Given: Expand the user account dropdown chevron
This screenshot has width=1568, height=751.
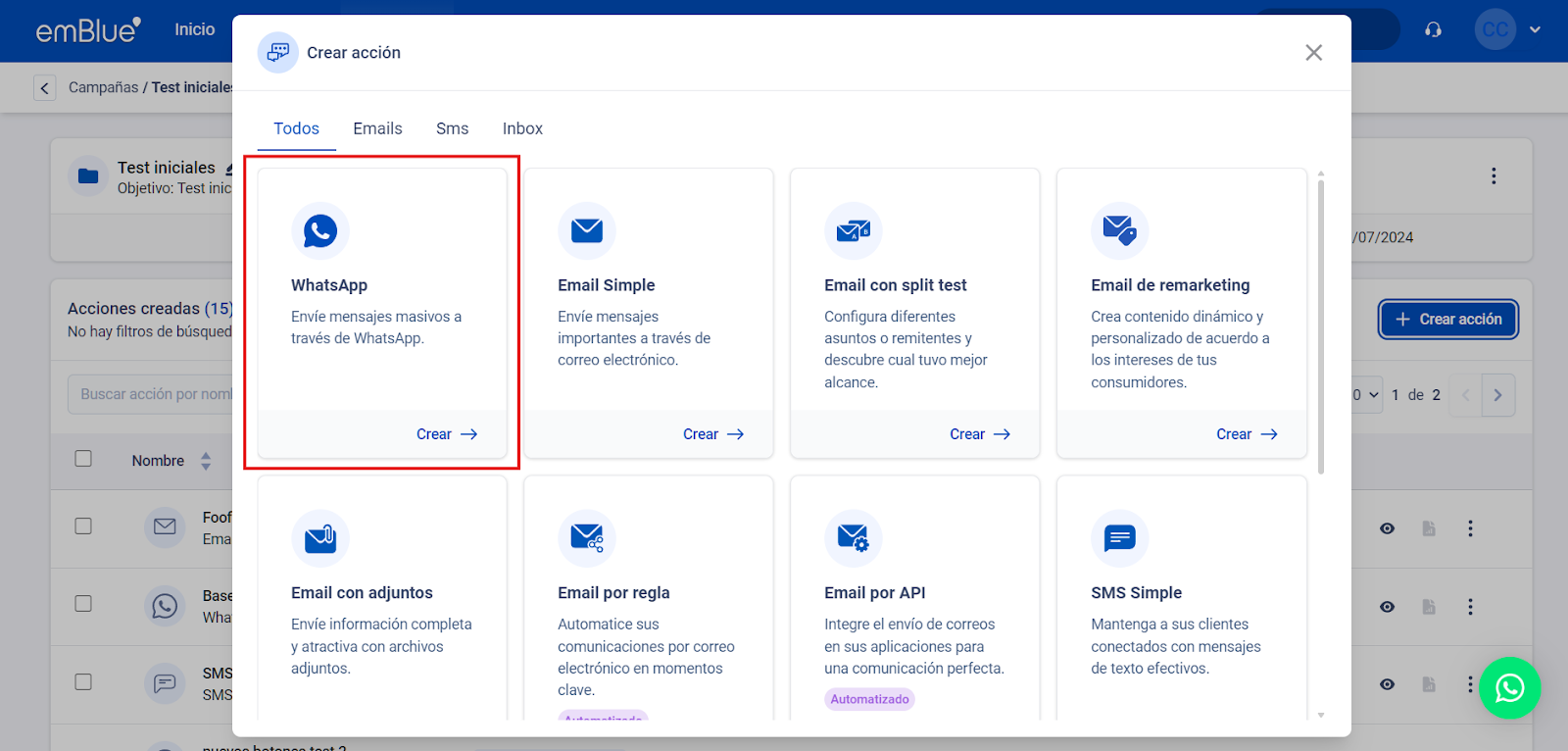Looking at the screenshot, I should [x=1535, y=30].
